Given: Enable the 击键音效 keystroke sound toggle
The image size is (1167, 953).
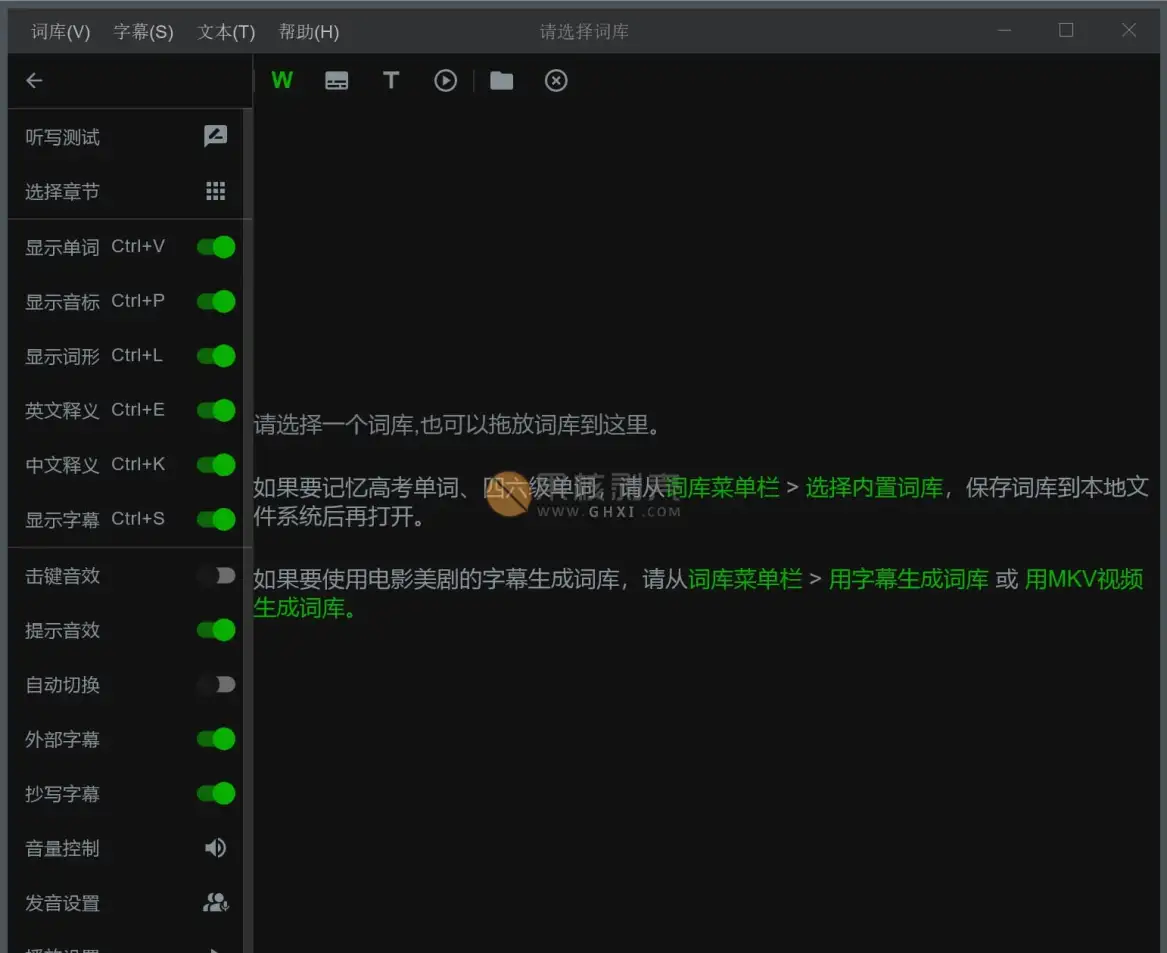Looking at the screenshot, I should pos(216,576).
